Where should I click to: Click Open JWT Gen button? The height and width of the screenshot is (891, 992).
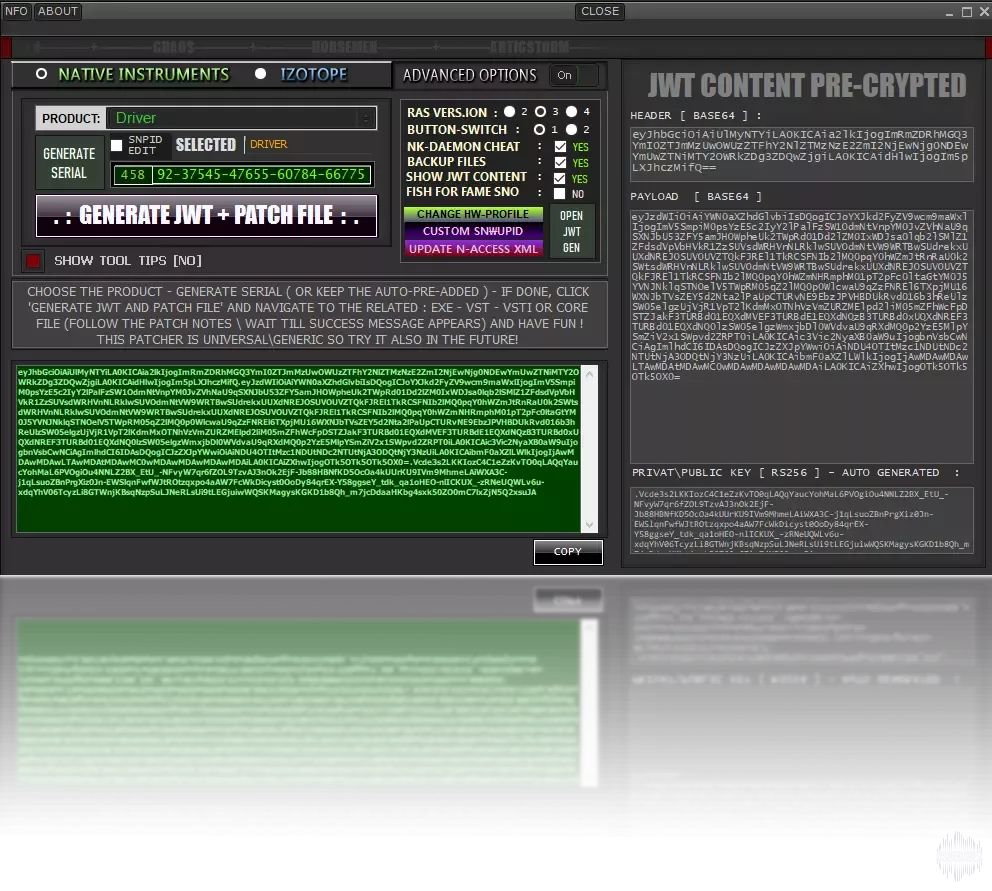(571, 232)
